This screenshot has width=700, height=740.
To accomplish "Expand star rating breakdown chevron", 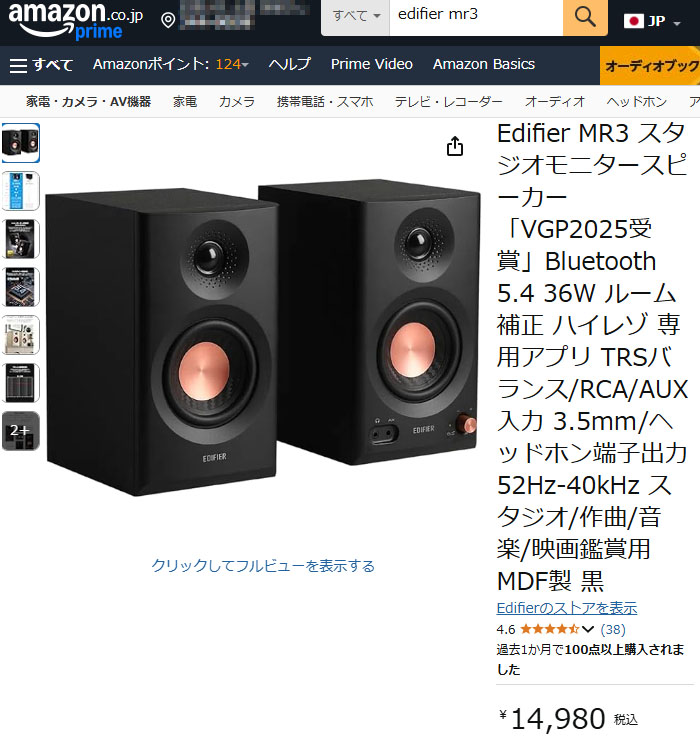I will coord(588,629).
